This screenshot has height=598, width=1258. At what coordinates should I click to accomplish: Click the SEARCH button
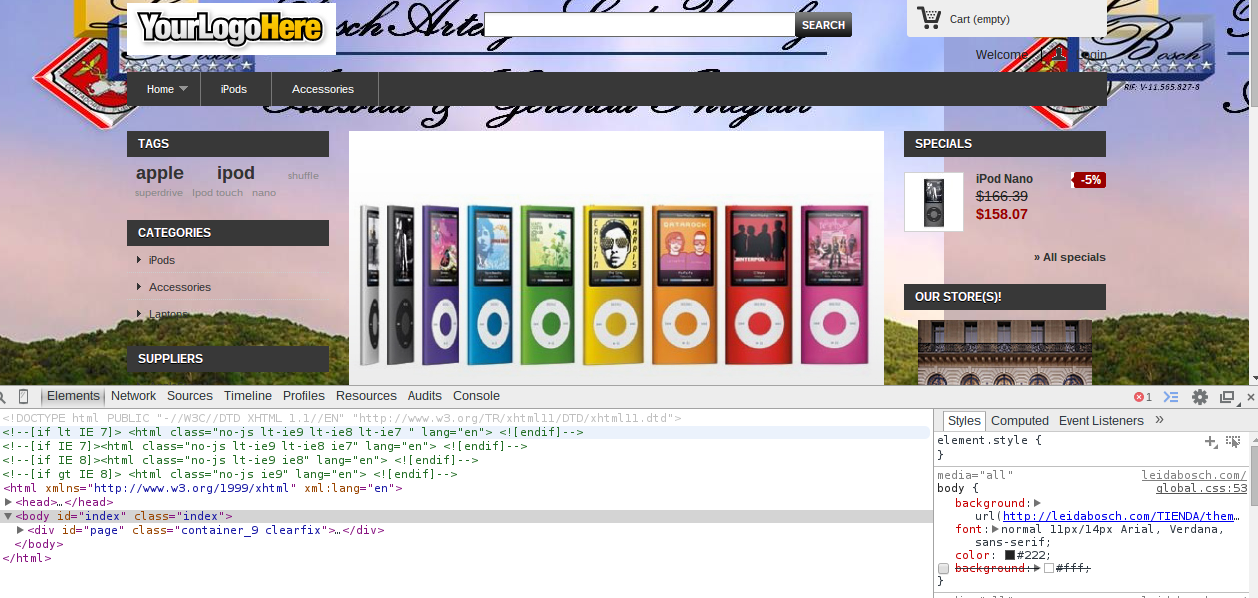[x=824, y=25]
